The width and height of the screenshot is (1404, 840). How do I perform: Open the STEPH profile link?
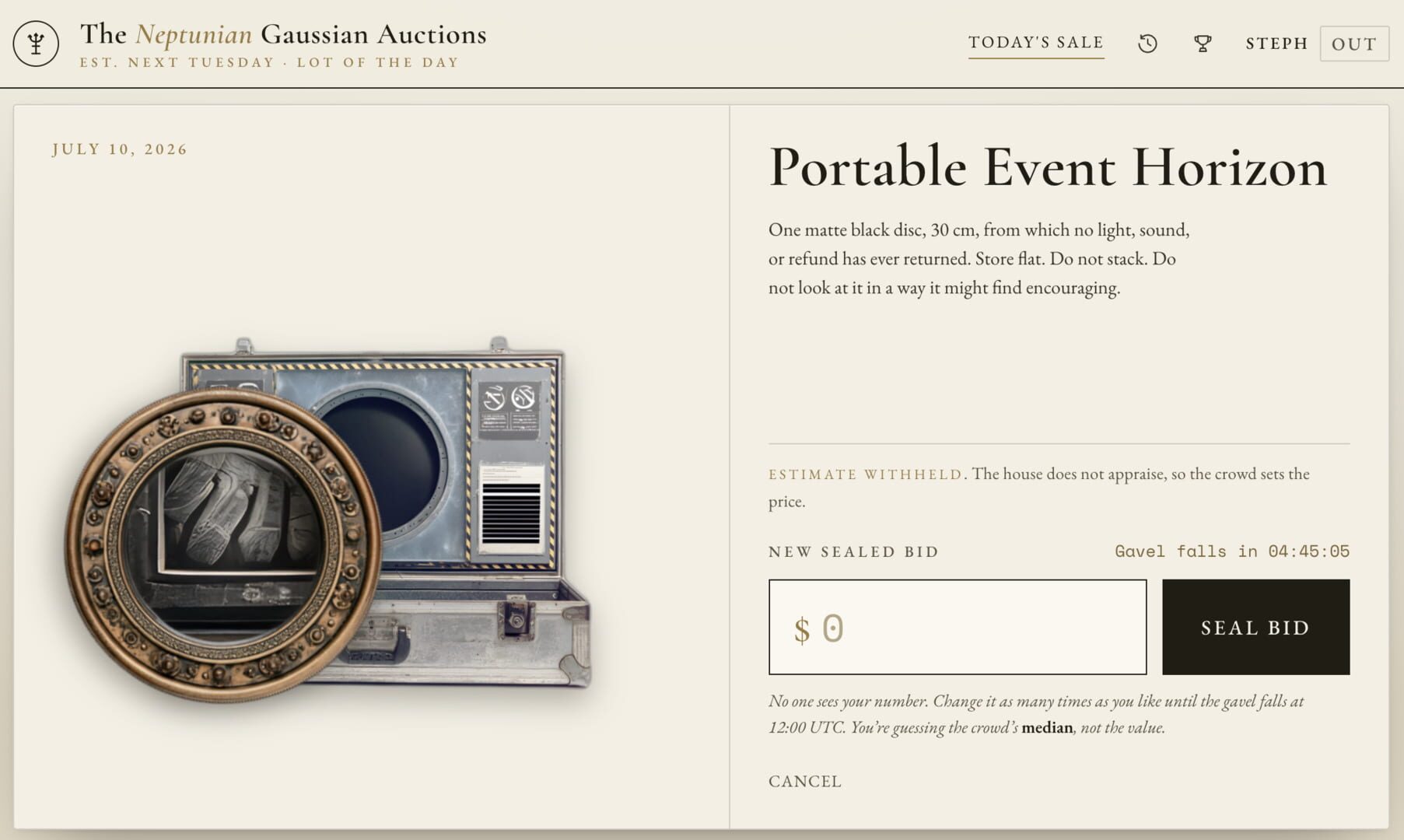pos(1276,44)
